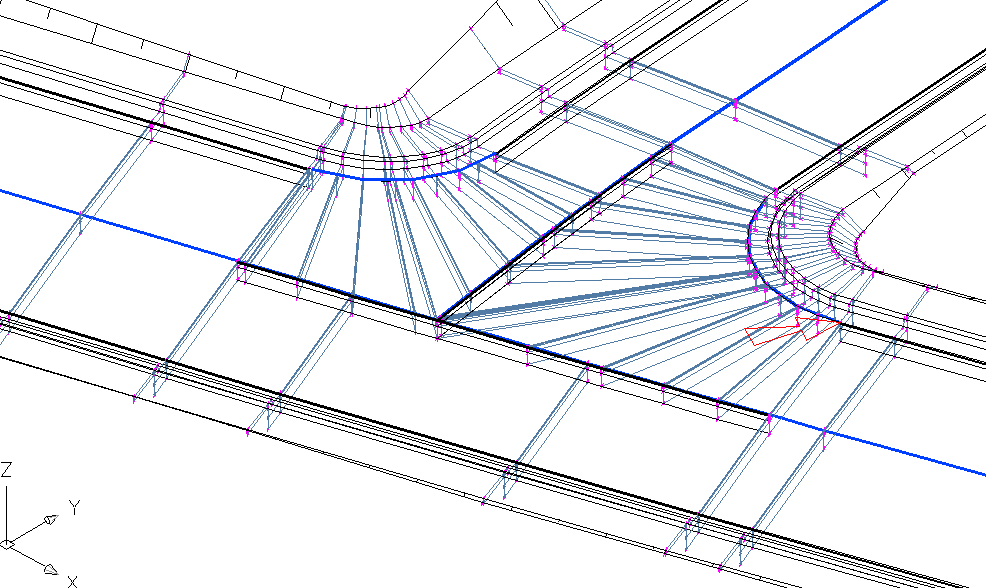Screen dimensions: 986x588
Task: Click the UCS icon origin square
Action: (7, 545)
